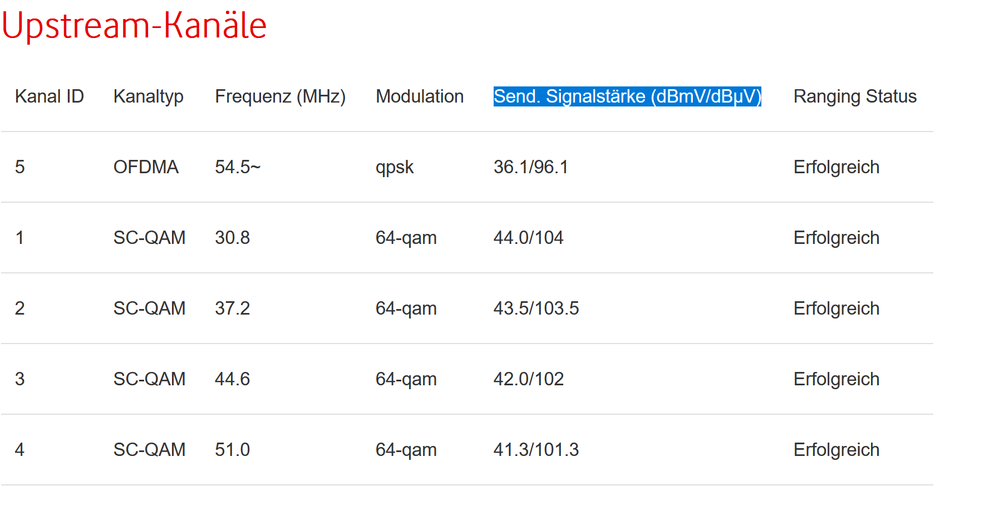
Task: Click Erfolgreich status for the OFDMA channel
Action: click(x=836, y=167)
